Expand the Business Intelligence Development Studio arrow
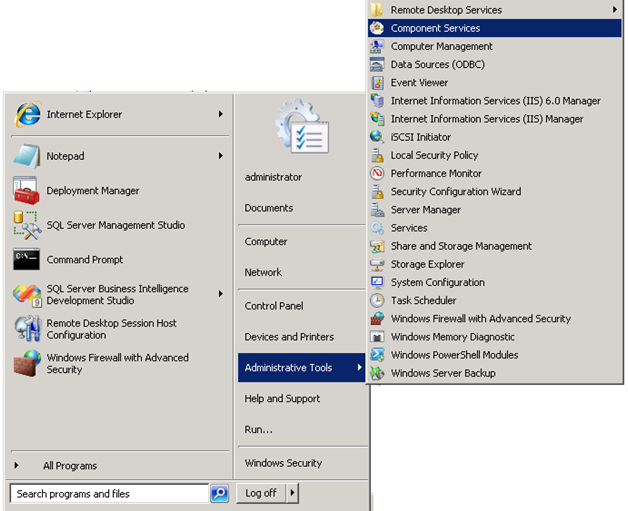The image size is (628, 511). point(221,294)
